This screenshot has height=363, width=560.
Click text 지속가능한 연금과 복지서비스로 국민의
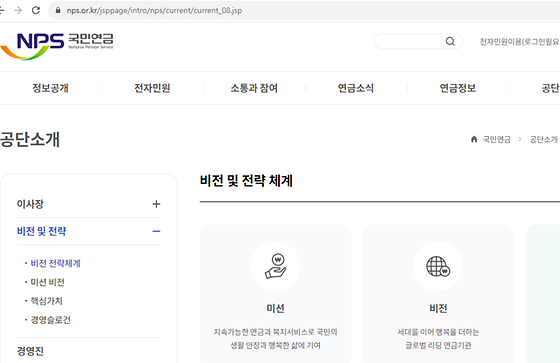[x=275, y=332]
